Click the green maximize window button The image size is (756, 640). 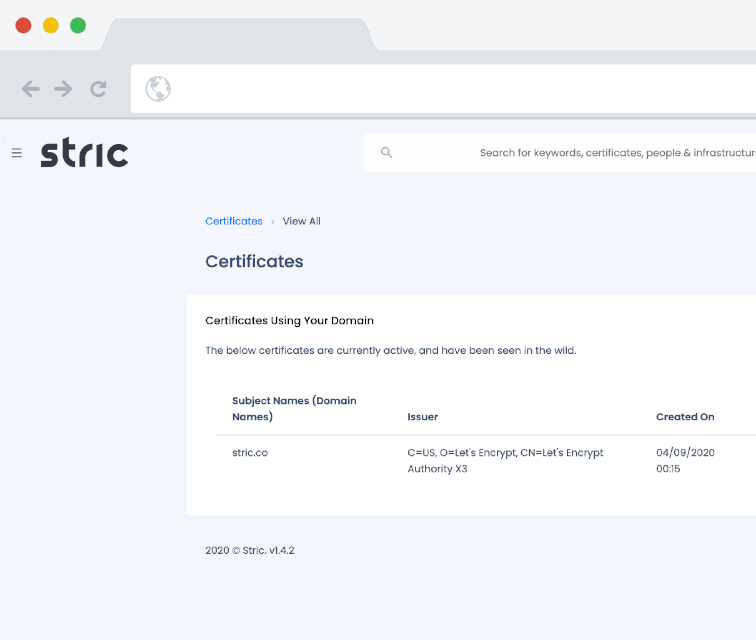(x=78, y=26)
